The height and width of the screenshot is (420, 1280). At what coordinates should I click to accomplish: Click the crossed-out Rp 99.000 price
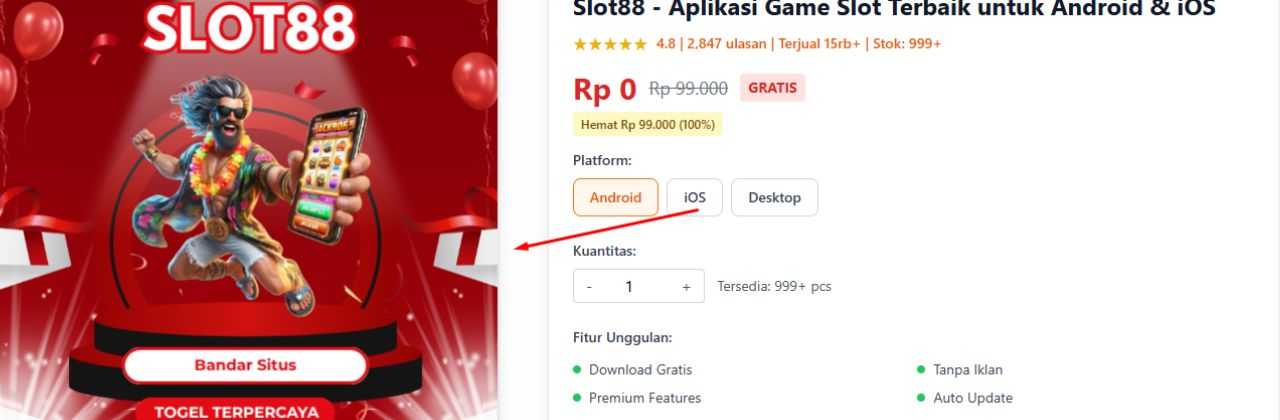[x=688, y=89]
